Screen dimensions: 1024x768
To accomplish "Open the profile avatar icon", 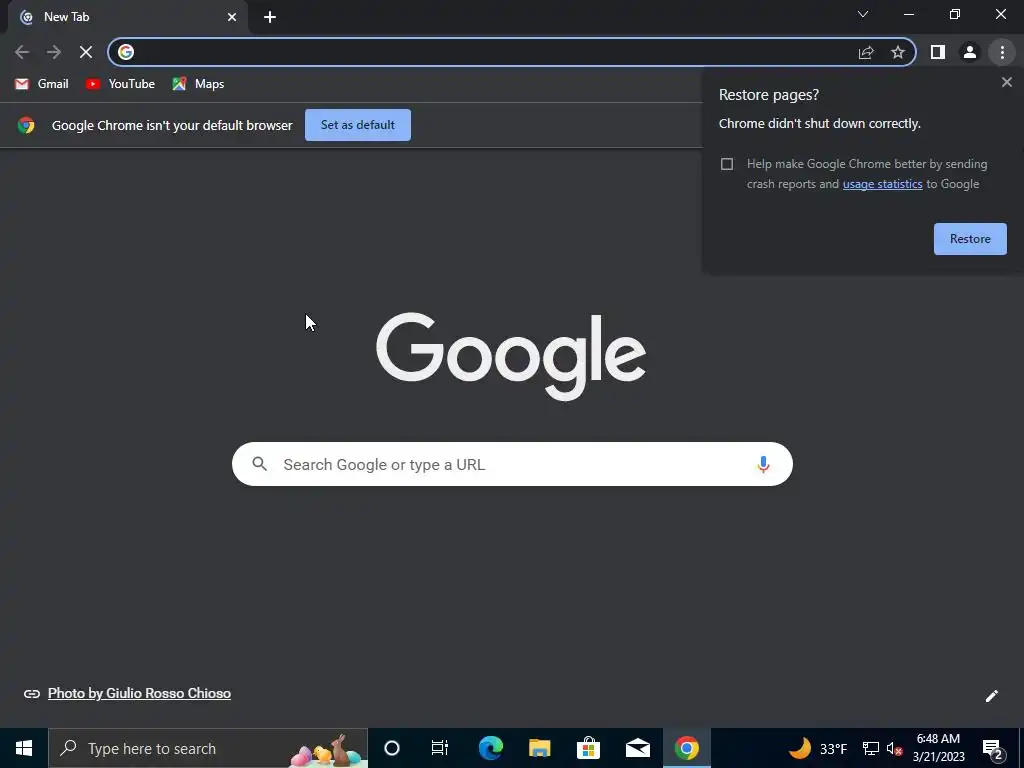I will (x=970, y=52).
